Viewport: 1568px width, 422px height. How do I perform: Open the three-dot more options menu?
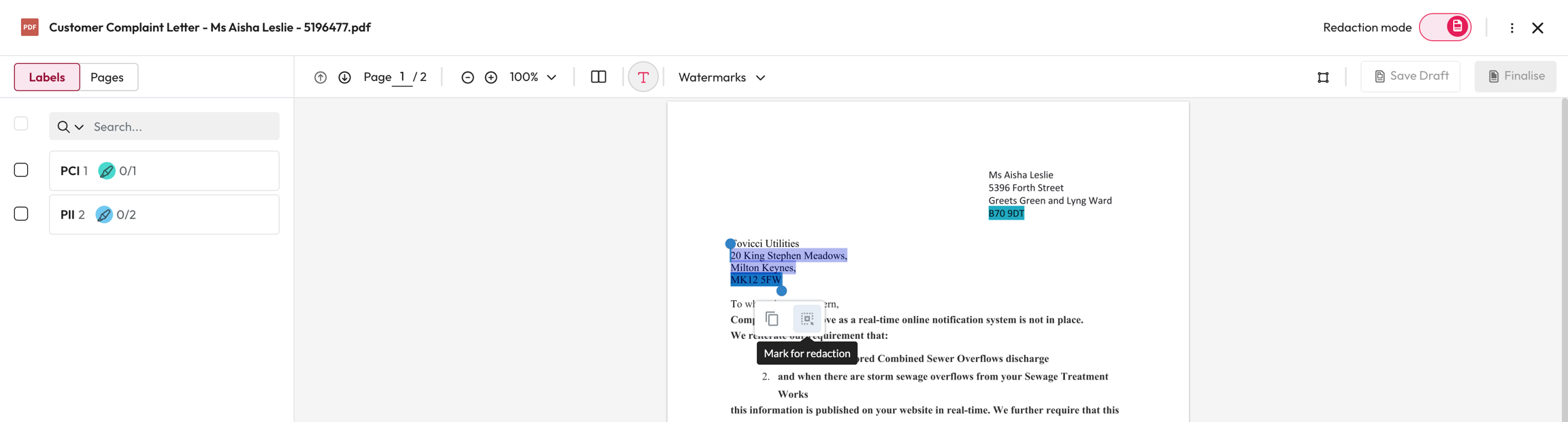[x=1512, y=28]
